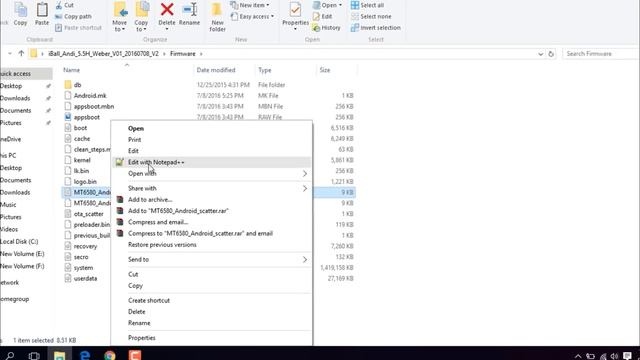Screen dimensions: 640x360
Task: Click Select all in the ribbon
Action: click(x=367, y=5)
